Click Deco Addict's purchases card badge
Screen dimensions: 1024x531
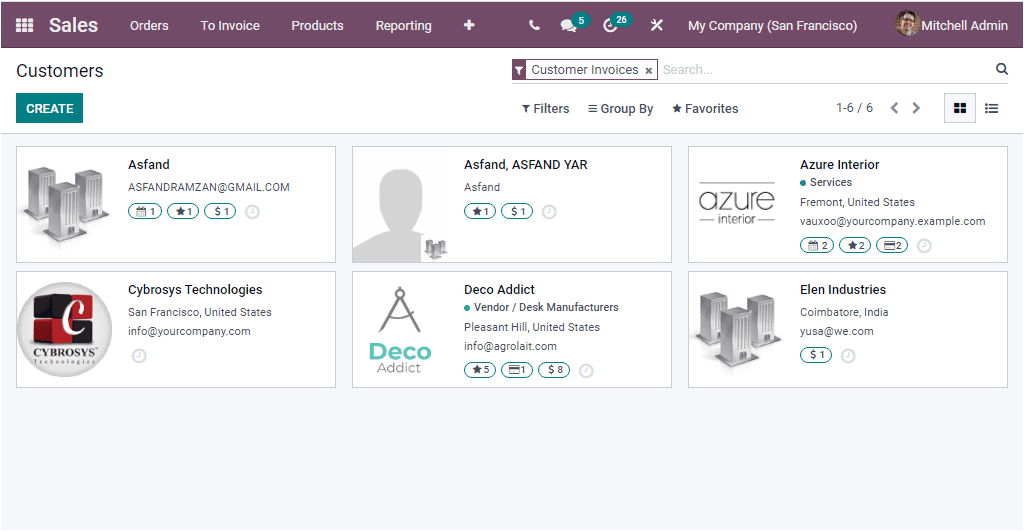click(517, 370)
